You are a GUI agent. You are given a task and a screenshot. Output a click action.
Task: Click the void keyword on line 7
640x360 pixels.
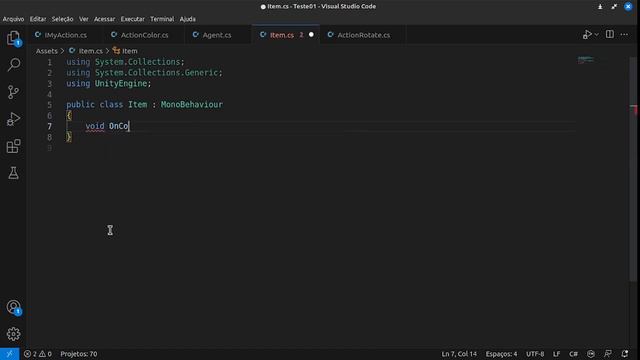95,126
